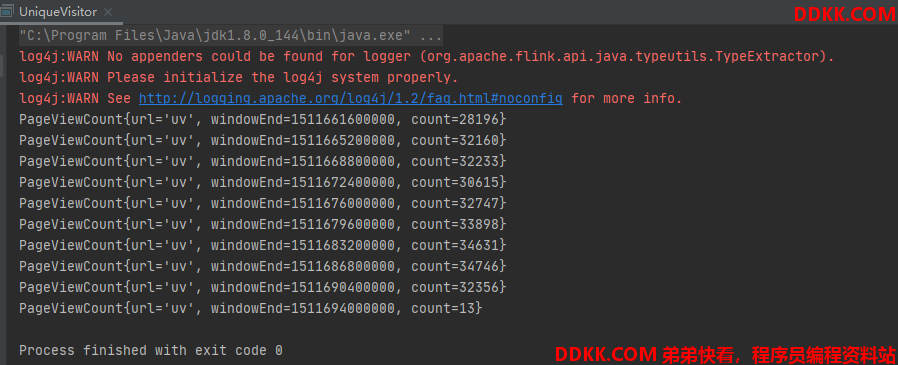Image resolution: width=898 pixels, height=365 pixels.
Task: Click the 'Please initialize the log4j system' warning
Action: 239,77
